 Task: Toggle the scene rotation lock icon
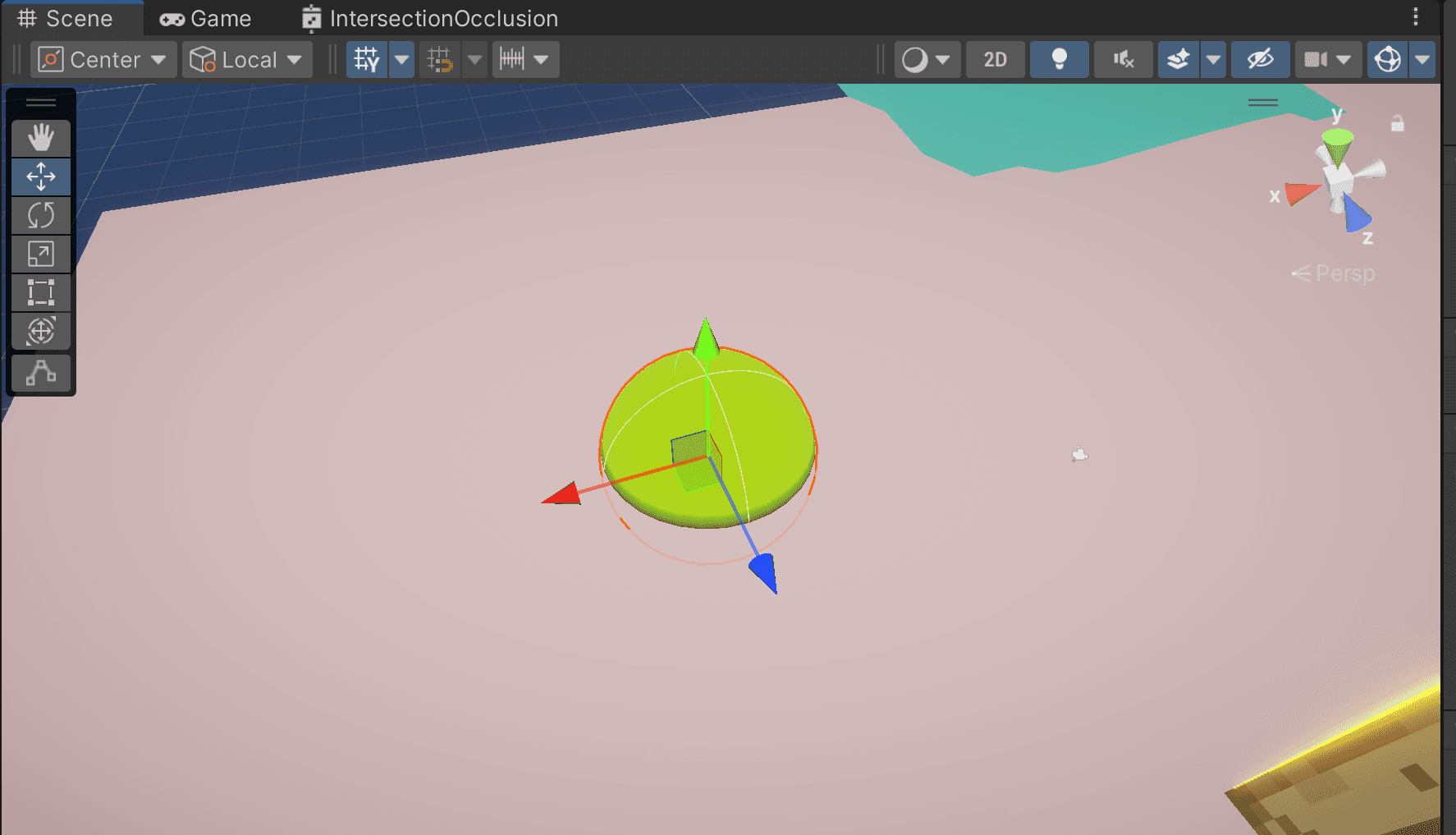[x=1398, y=124]
